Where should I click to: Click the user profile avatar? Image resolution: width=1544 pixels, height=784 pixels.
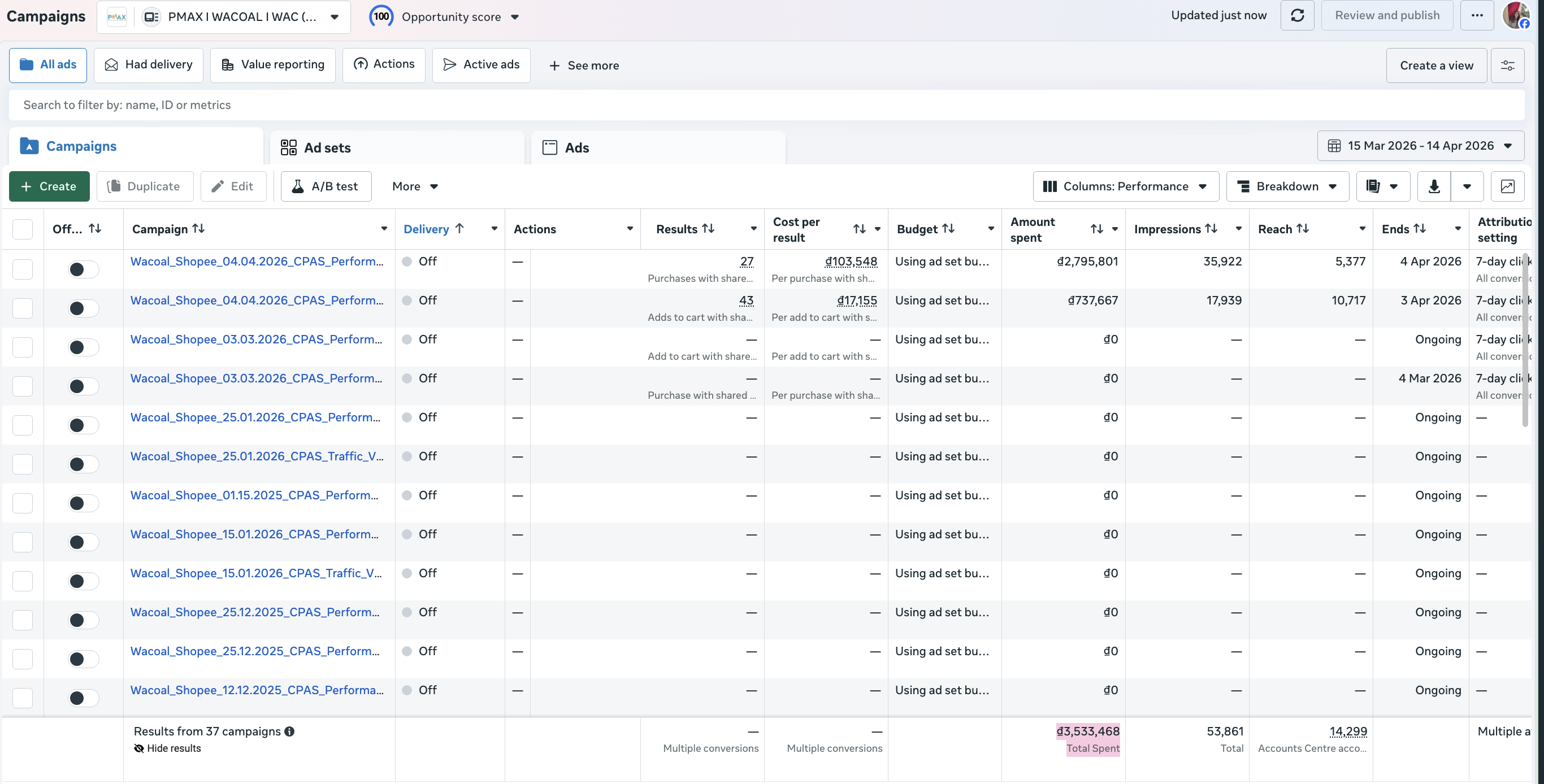point(1516,16)
